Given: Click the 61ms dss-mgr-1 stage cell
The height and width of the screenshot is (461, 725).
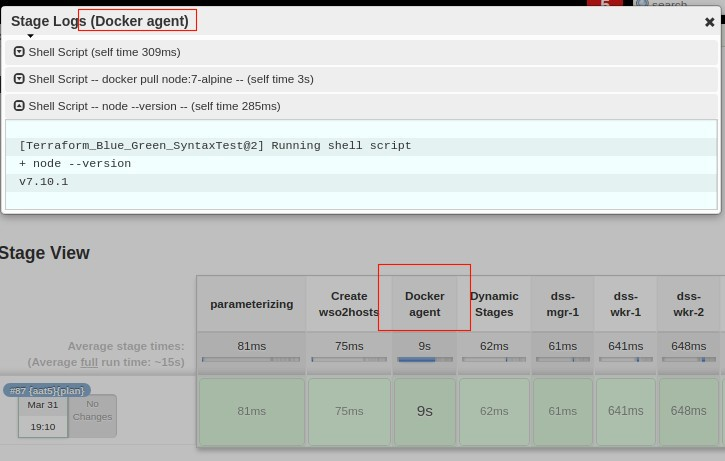Looking at the screenshot, I should (564, 411).
